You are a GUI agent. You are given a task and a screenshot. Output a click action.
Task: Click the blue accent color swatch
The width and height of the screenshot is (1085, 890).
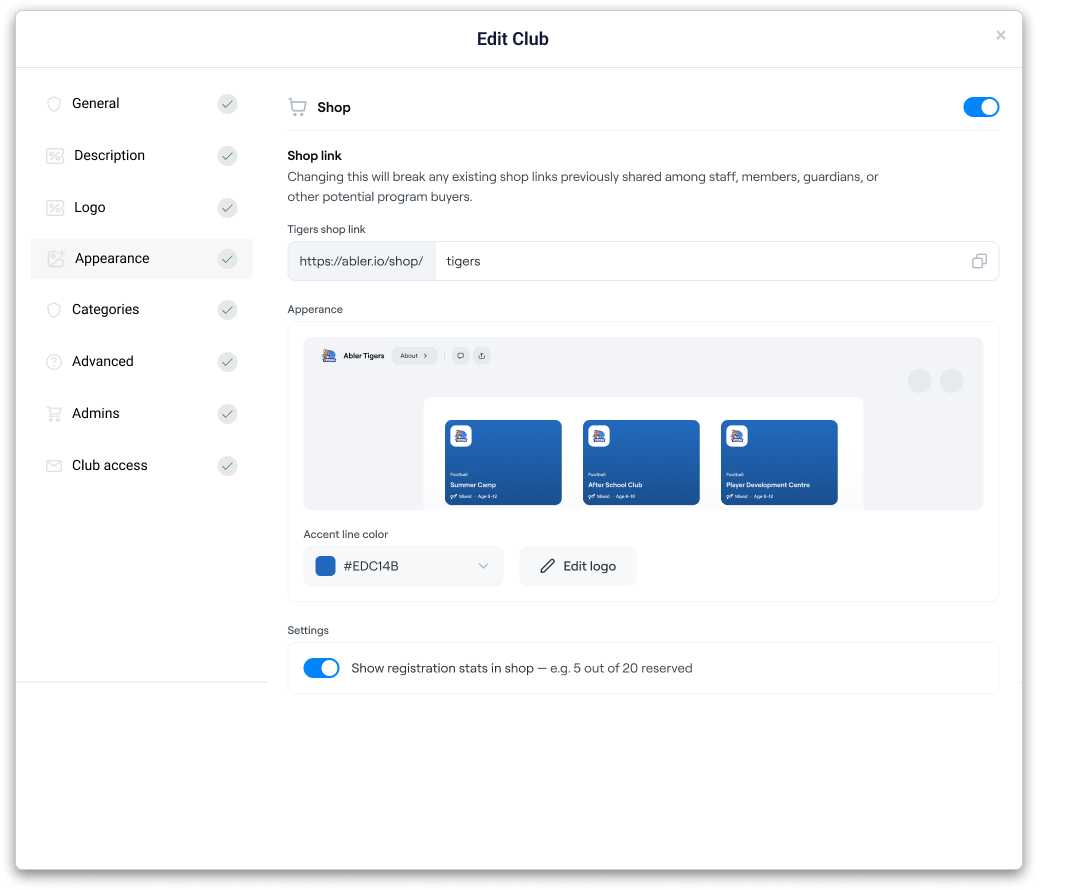[325, 566]
